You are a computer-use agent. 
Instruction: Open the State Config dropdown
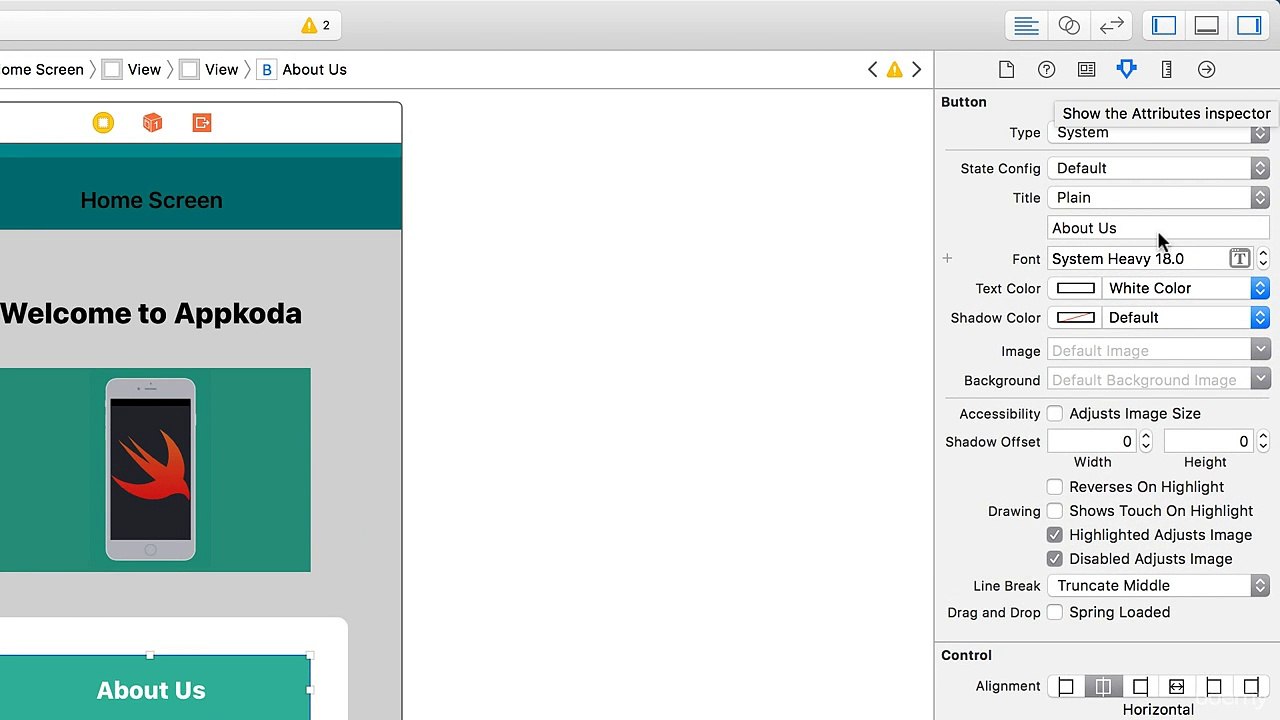pyautogui.click(x=1158, y=168)
